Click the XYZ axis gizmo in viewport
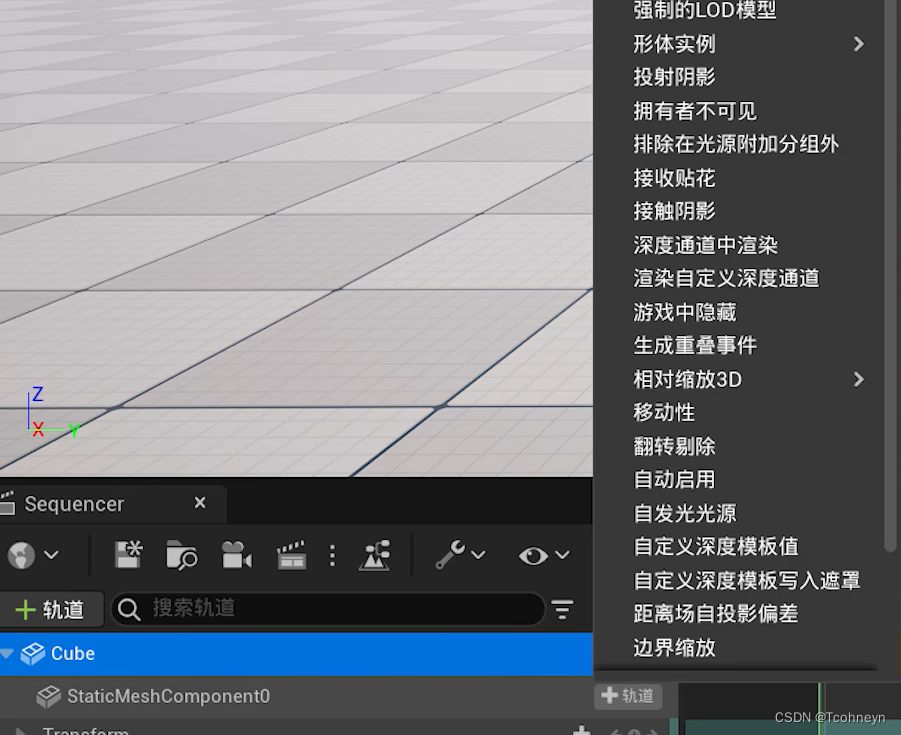The width and height of the screenshot is (901, 735). click(x=53, y=414)
